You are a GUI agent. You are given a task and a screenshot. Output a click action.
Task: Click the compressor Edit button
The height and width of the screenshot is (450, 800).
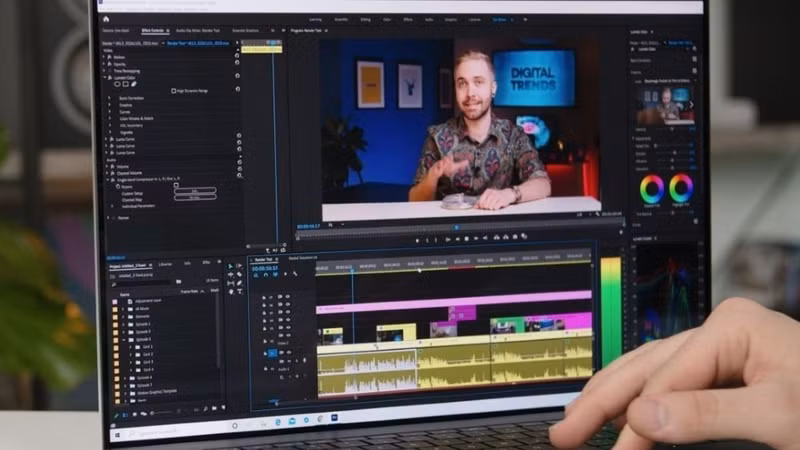[x=195, y=191]
